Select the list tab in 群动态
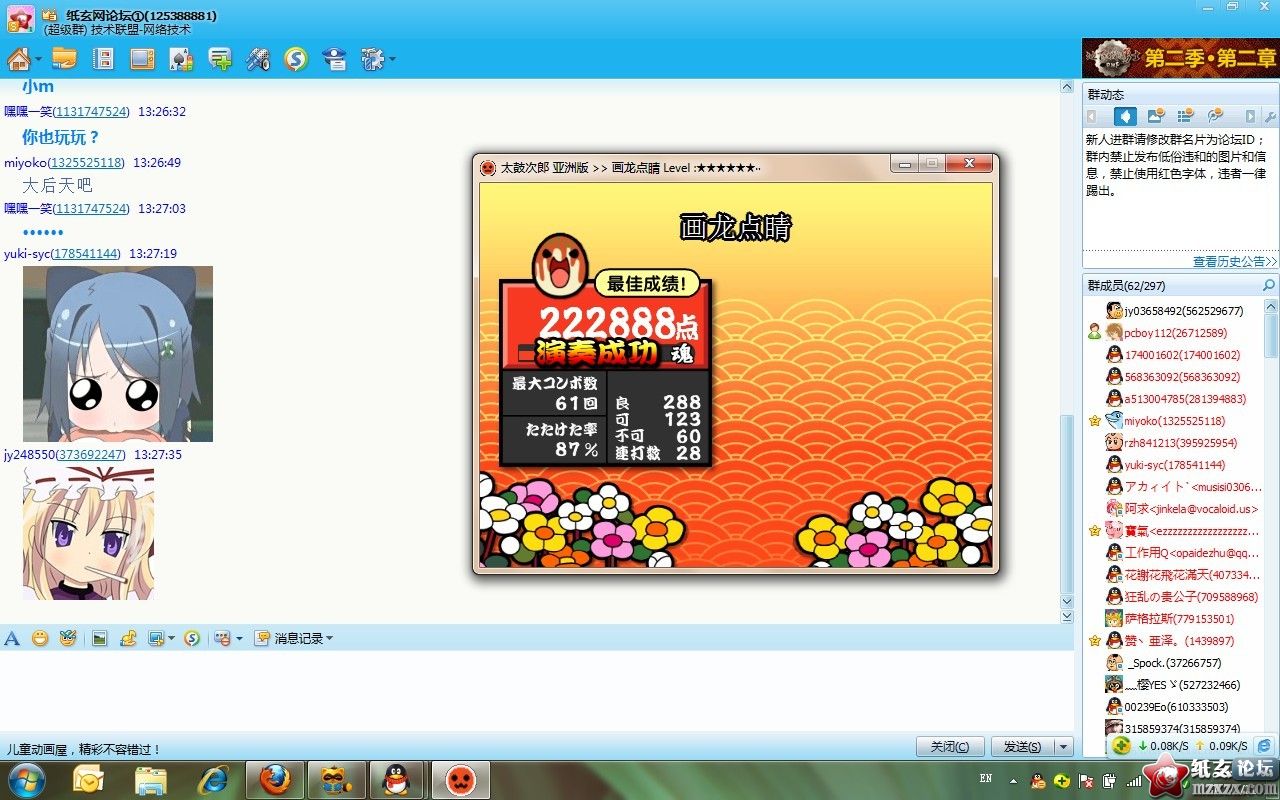The image size is (1280, 800). click(1186, 116)
